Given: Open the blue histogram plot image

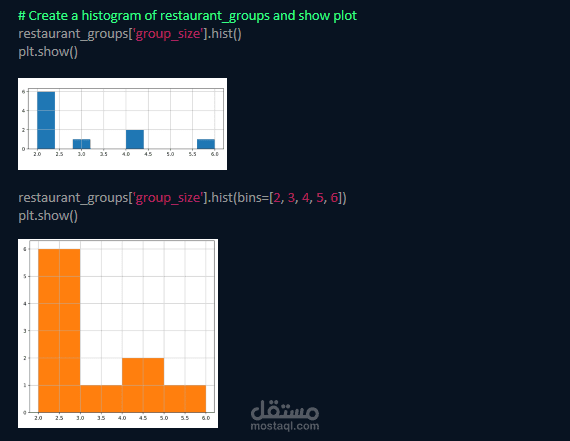Looking at the screenshot, I should coord(123,124).
